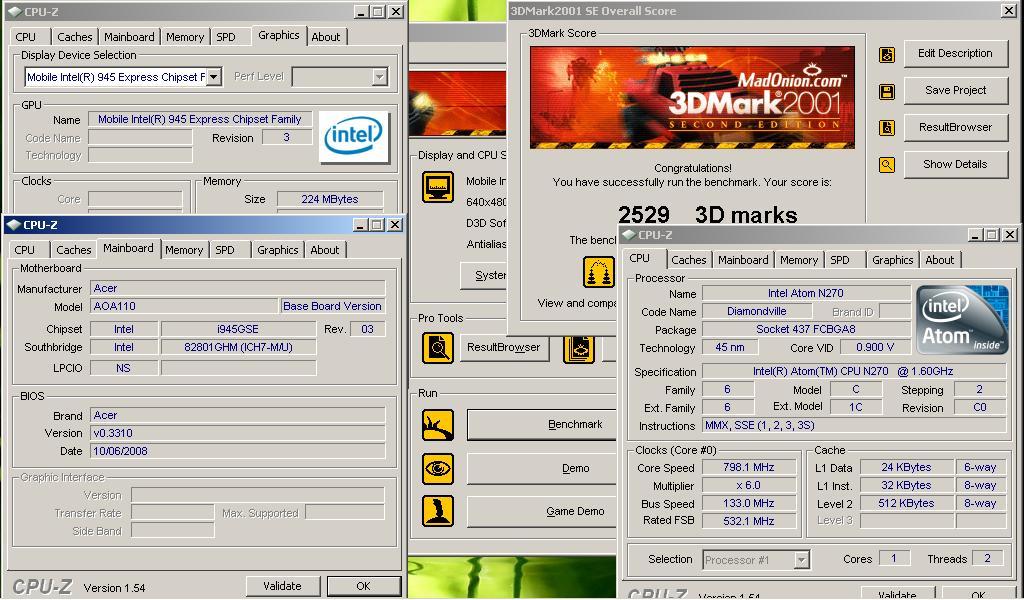Viewport: 1024px width, 600px height.
Task: Click the ResultBrowser icon beside the ResultBrowser button in the score window
Action: [x=886, y=128]
